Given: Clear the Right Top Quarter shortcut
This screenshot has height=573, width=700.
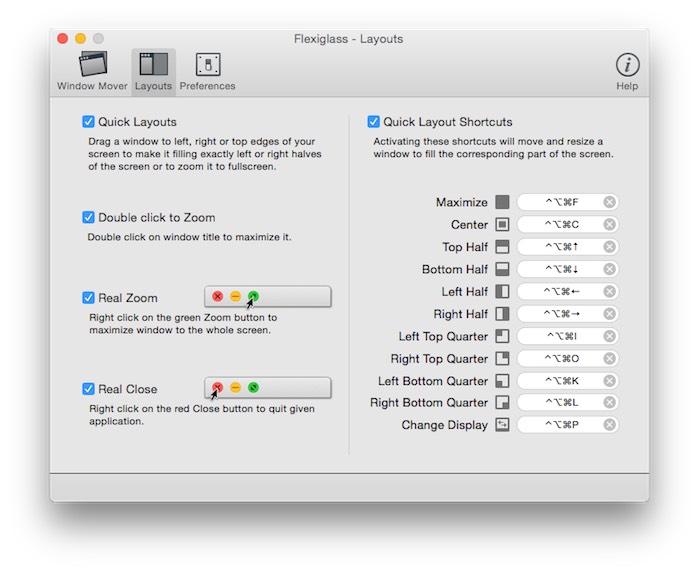Looking at the screenshot, I should coord(609,358).
